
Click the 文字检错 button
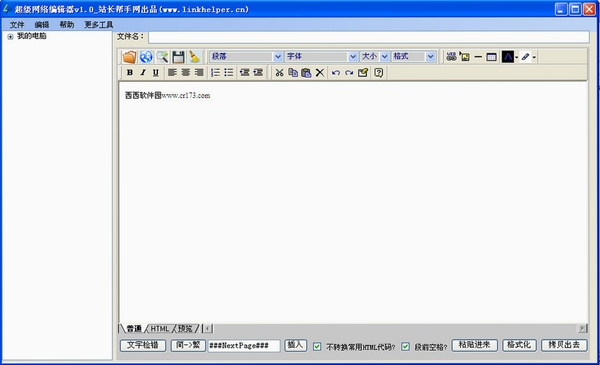pyautogui.click(x=143, y=345)
